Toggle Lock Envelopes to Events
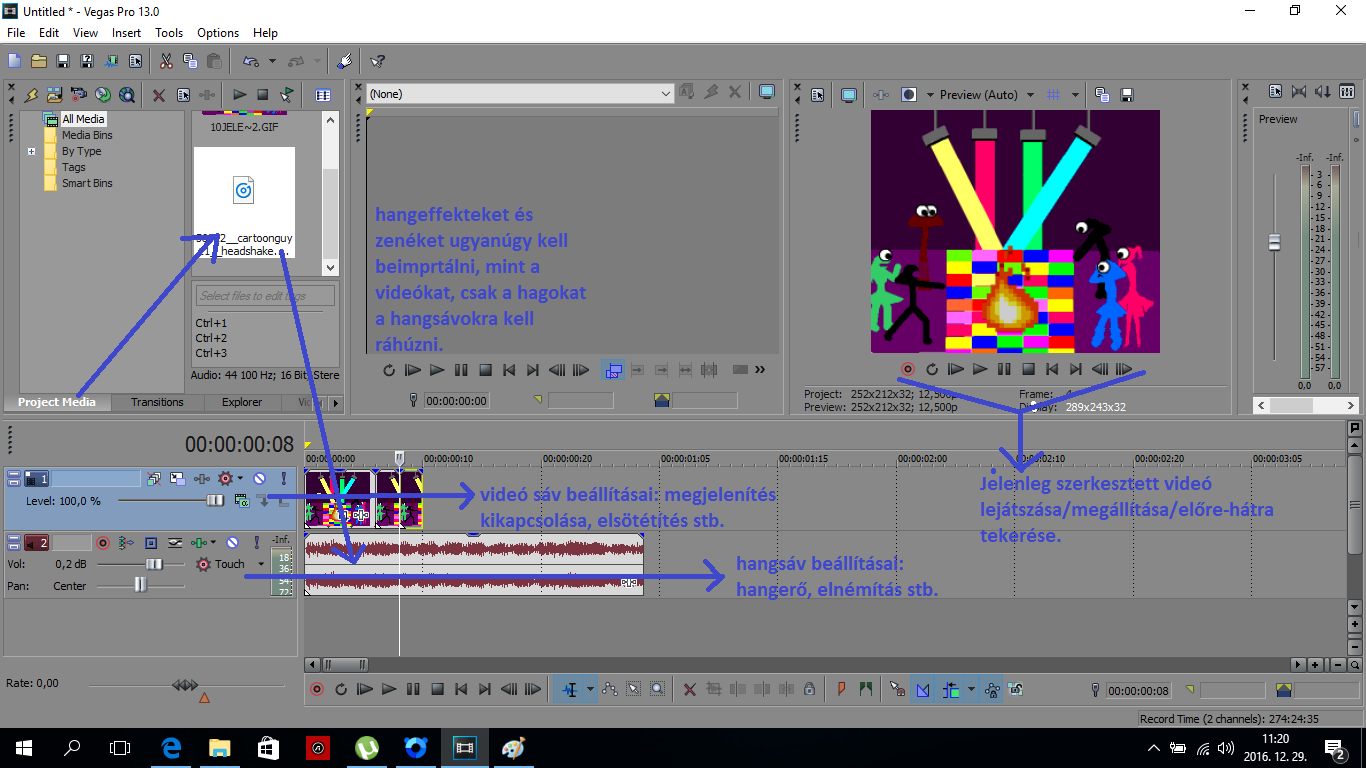The width and height of the screenshot is (1366, 768). (x=992, y=689)
